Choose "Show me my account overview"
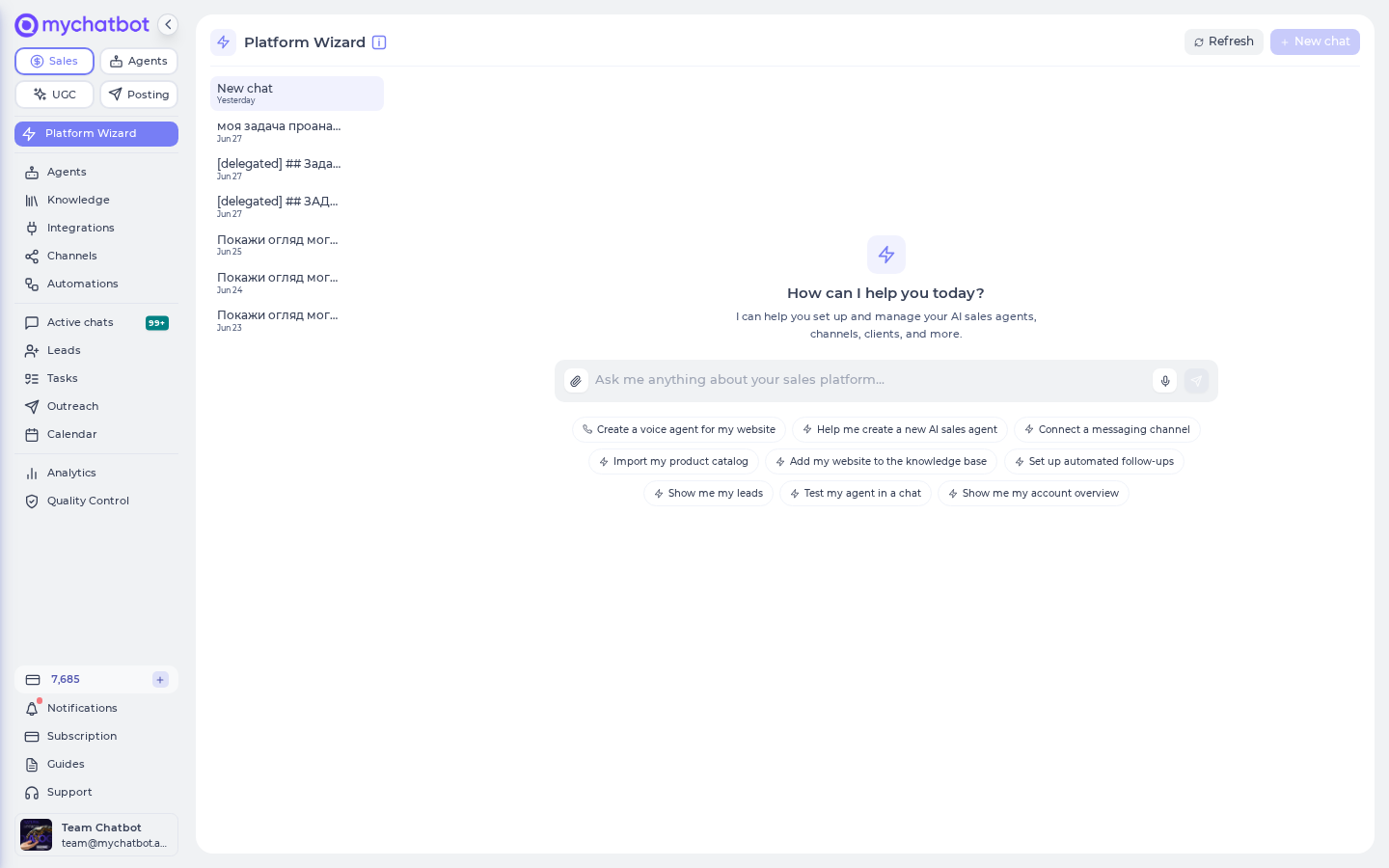This screenshot has height=868, width=1389. 1033,494
